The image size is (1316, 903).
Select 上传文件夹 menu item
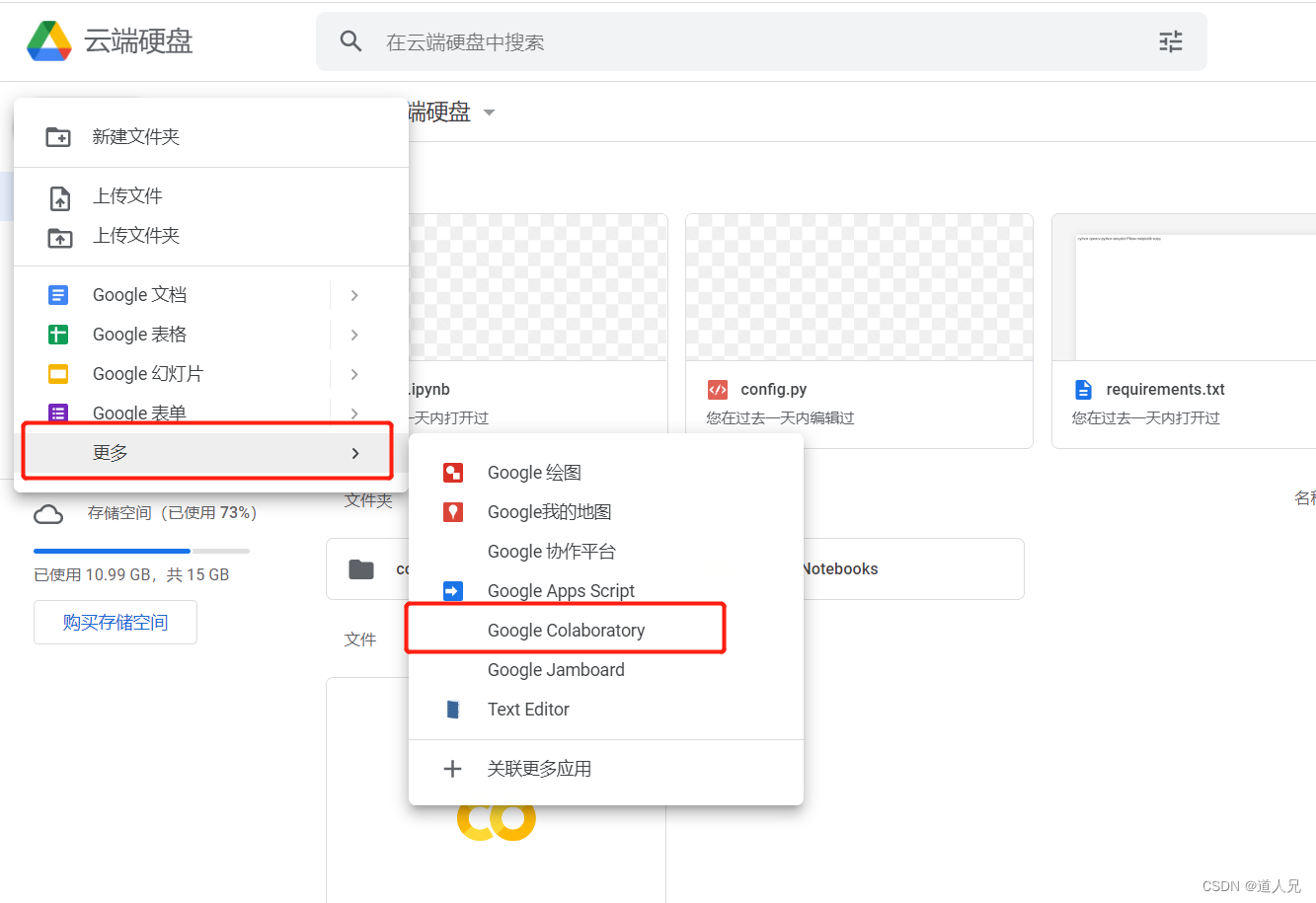coord(211,236)
